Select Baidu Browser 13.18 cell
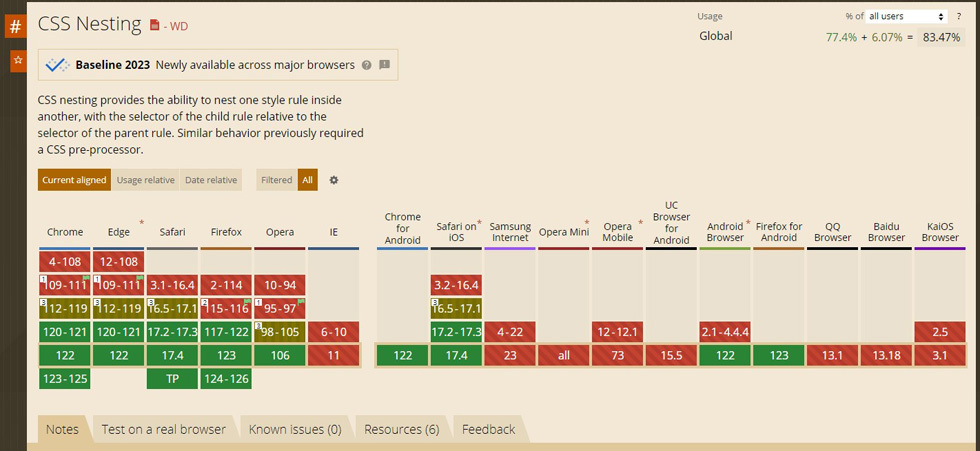Image resolution: width=980 pixels, height=451 pixels. [x=886, y=355]
